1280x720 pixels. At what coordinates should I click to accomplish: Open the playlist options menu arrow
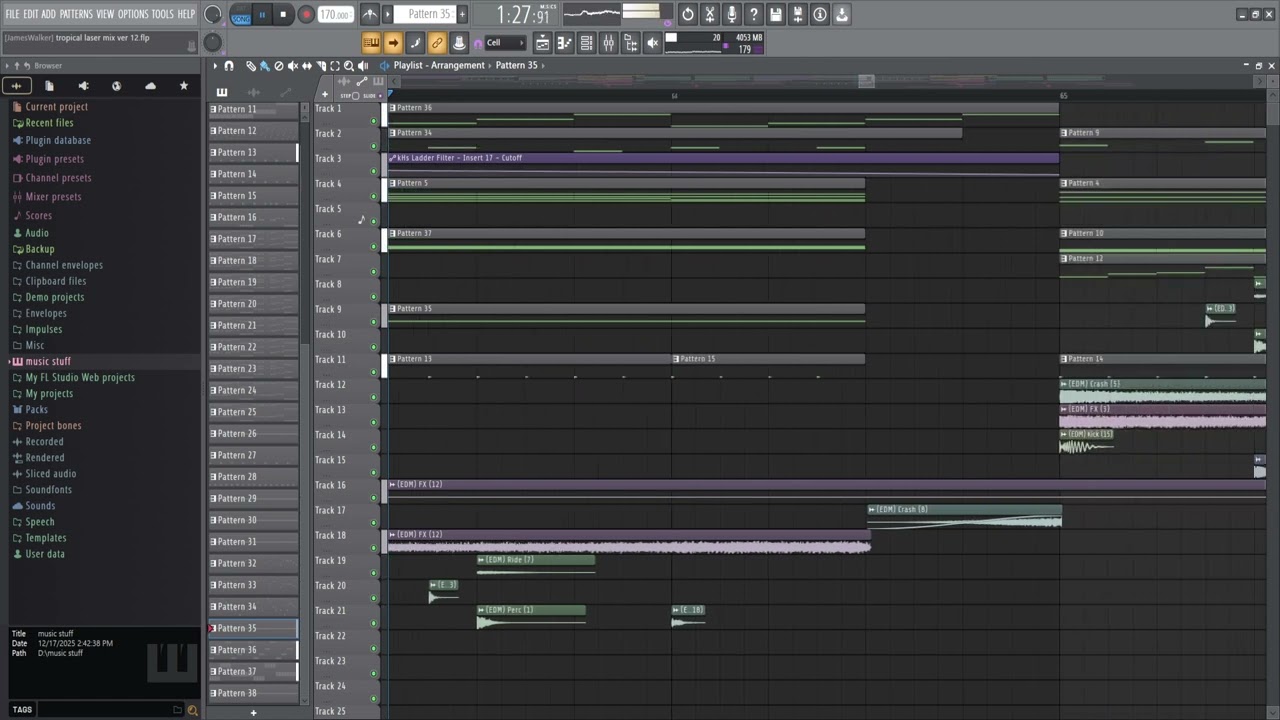[x=214, y=65]
